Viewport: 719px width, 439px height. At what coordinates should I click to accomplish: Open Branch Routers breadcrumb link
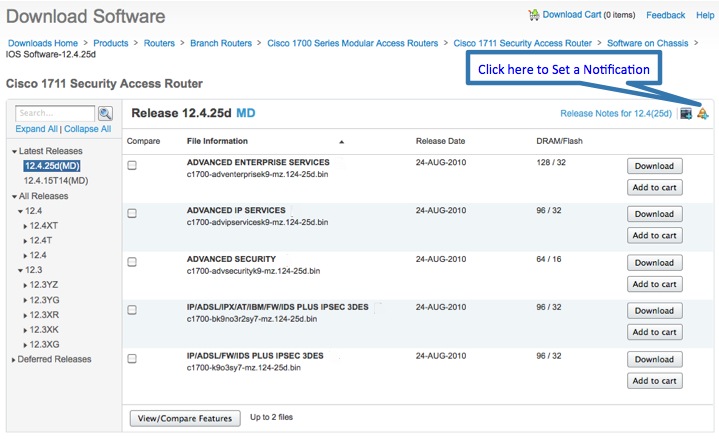pos(221,43)
